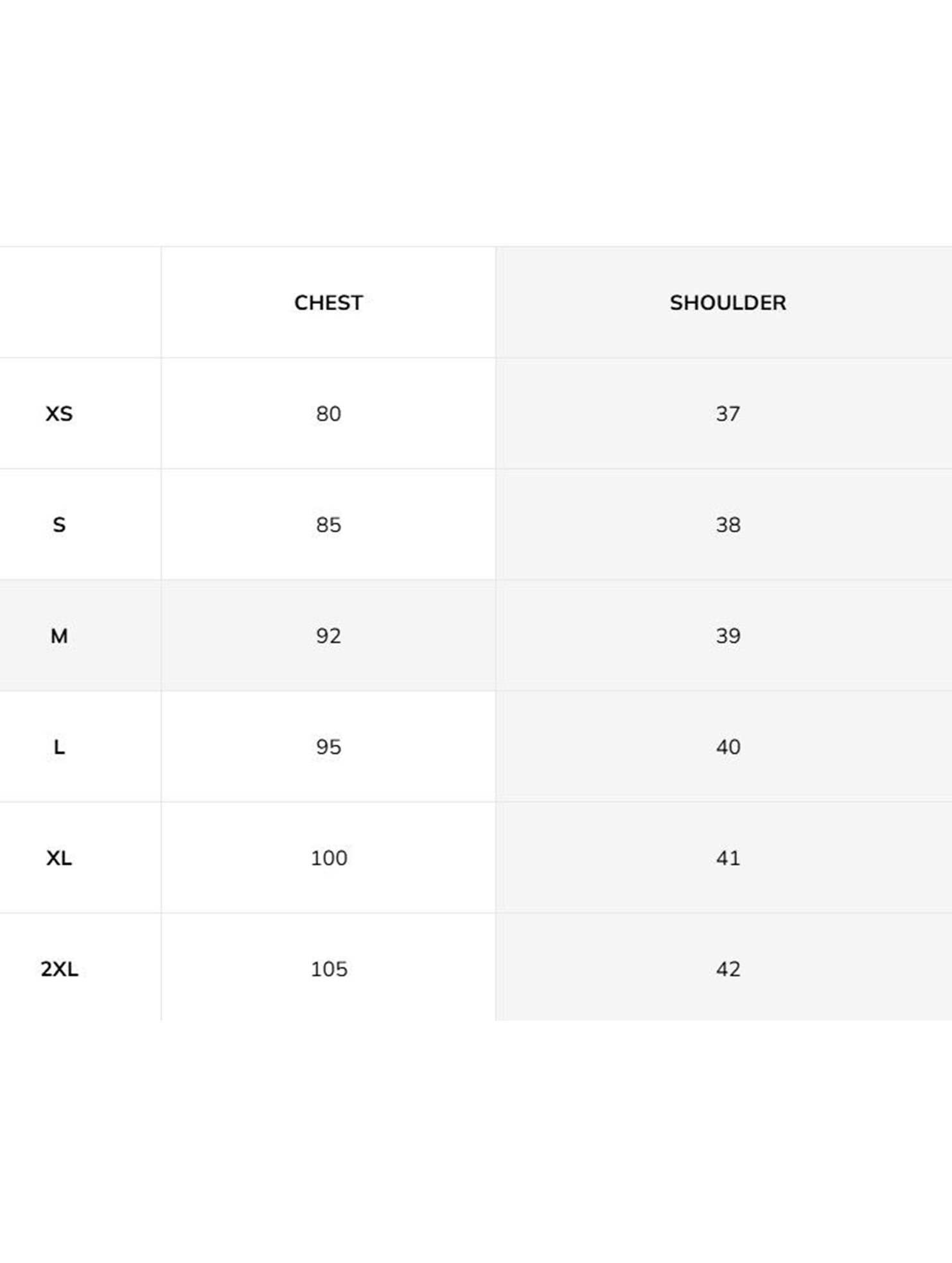The width and height of the screenshot is (952, 1263).
Task: Pick the 2XL size row label
Action: click(x=59, y=969)
